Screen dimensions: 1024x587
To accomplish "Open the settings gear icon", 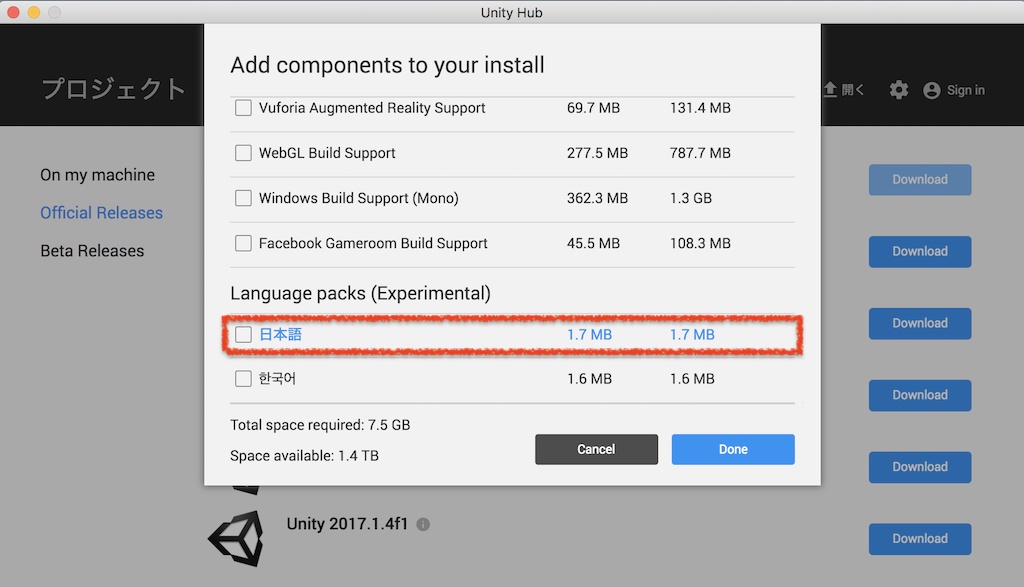I will 899,90.
